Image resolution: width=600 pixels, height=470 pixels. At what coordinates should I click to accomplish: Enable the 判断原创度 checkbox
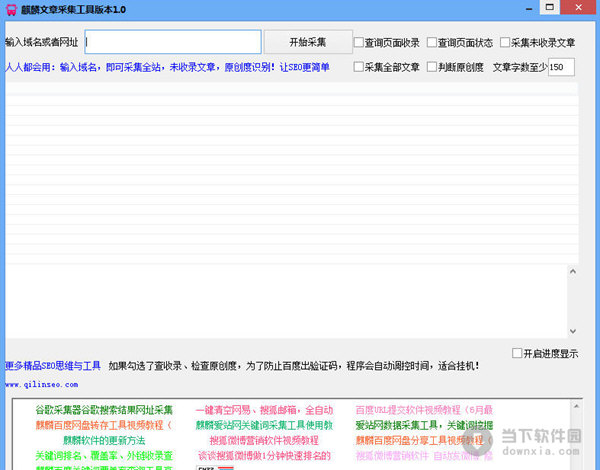coord(432,67)
